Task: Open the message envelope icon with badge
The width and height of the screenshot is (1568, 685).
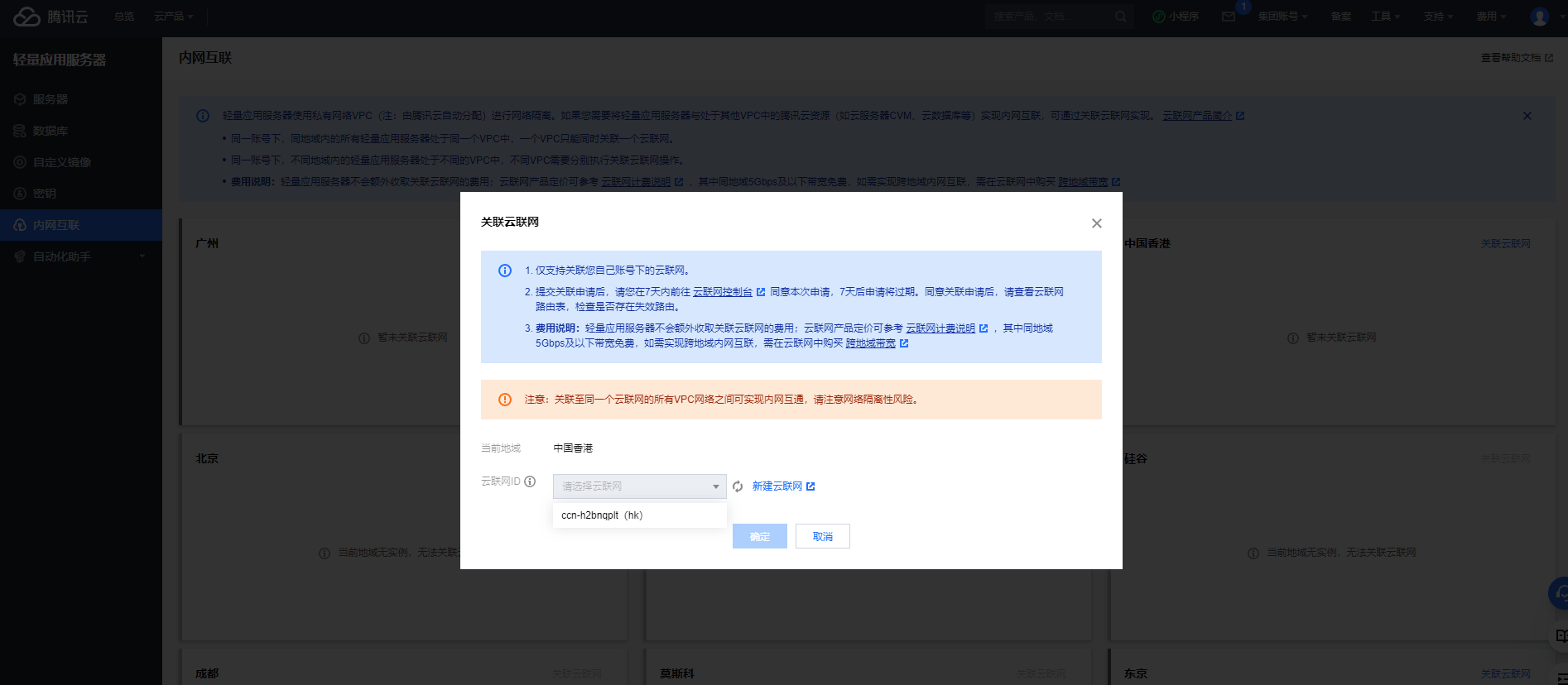Action: pyautogui.click(x=1229, y=17)
